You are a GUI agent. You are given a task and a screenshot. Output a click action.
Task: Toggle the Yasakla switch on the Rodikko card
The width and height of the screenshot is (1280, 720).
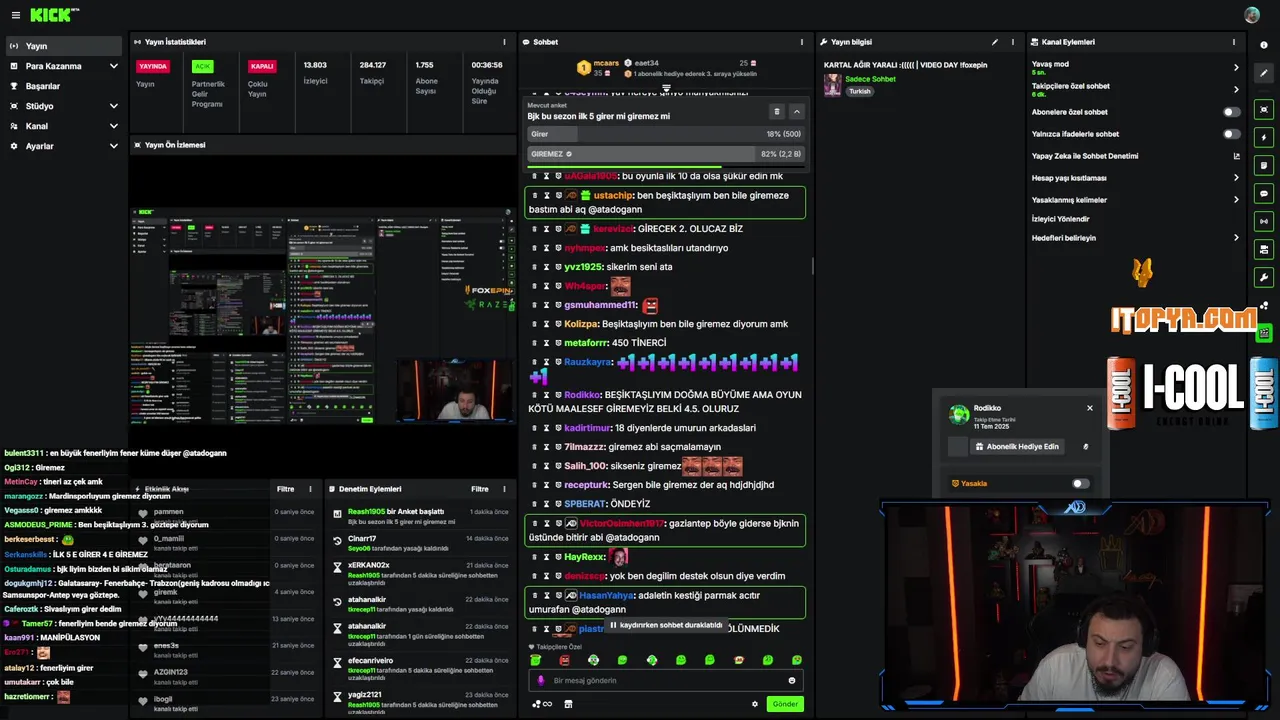click(x=1080, y=483)
